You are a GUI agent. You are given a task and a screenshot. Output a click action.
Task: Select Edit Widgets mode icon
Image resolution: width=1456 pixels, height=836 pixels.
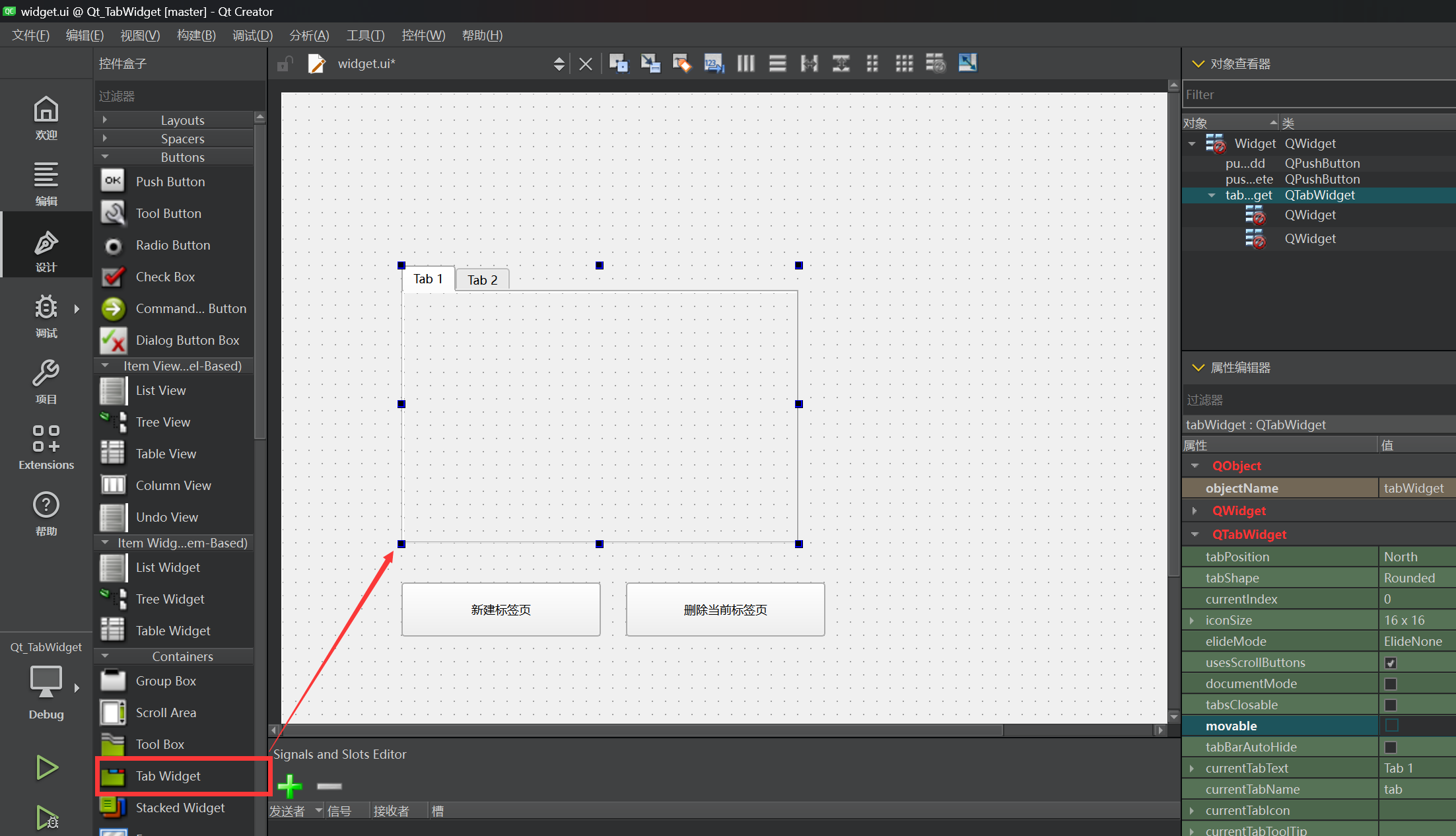click(619, 63)
